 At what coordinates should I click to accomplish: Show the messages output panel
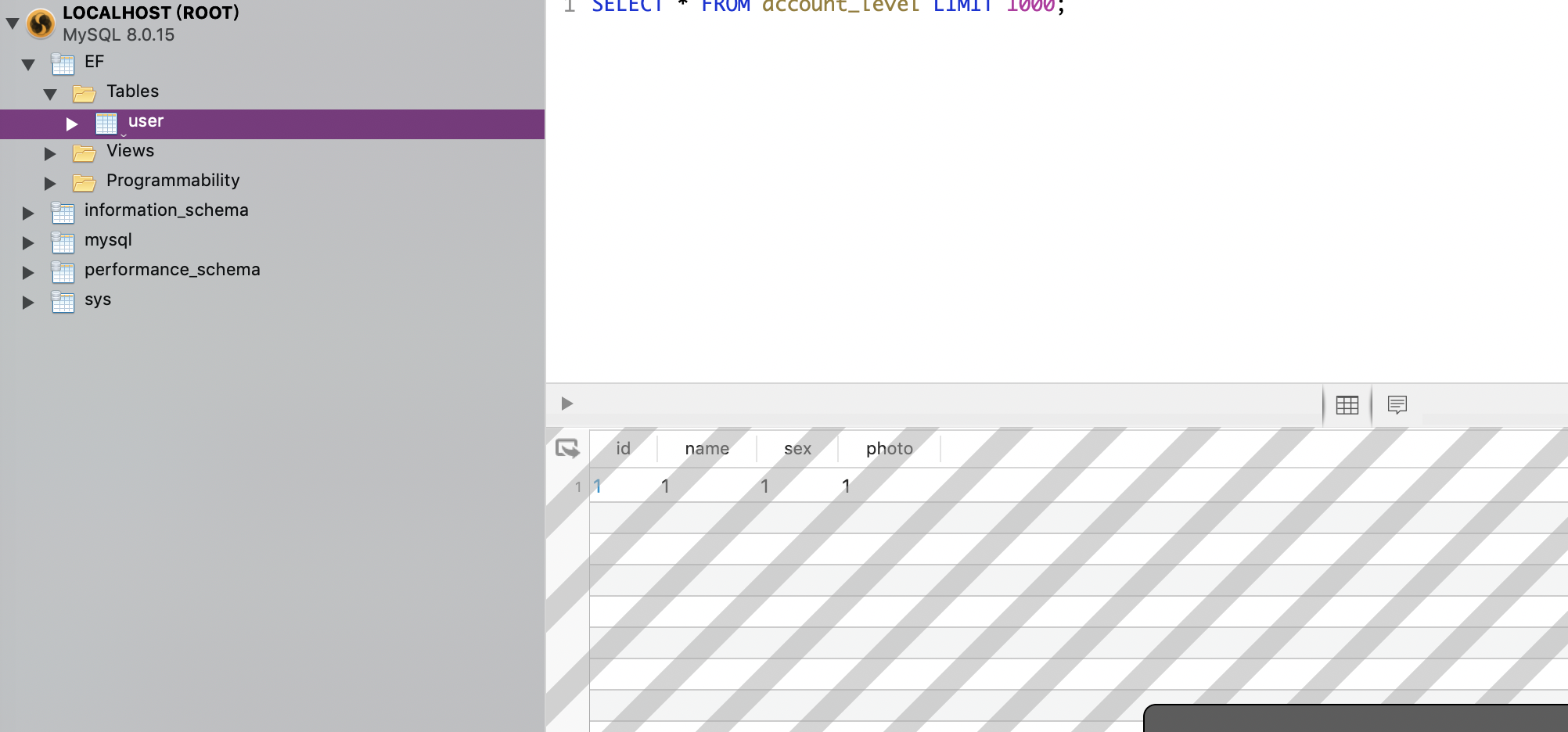click(1397, 405)
